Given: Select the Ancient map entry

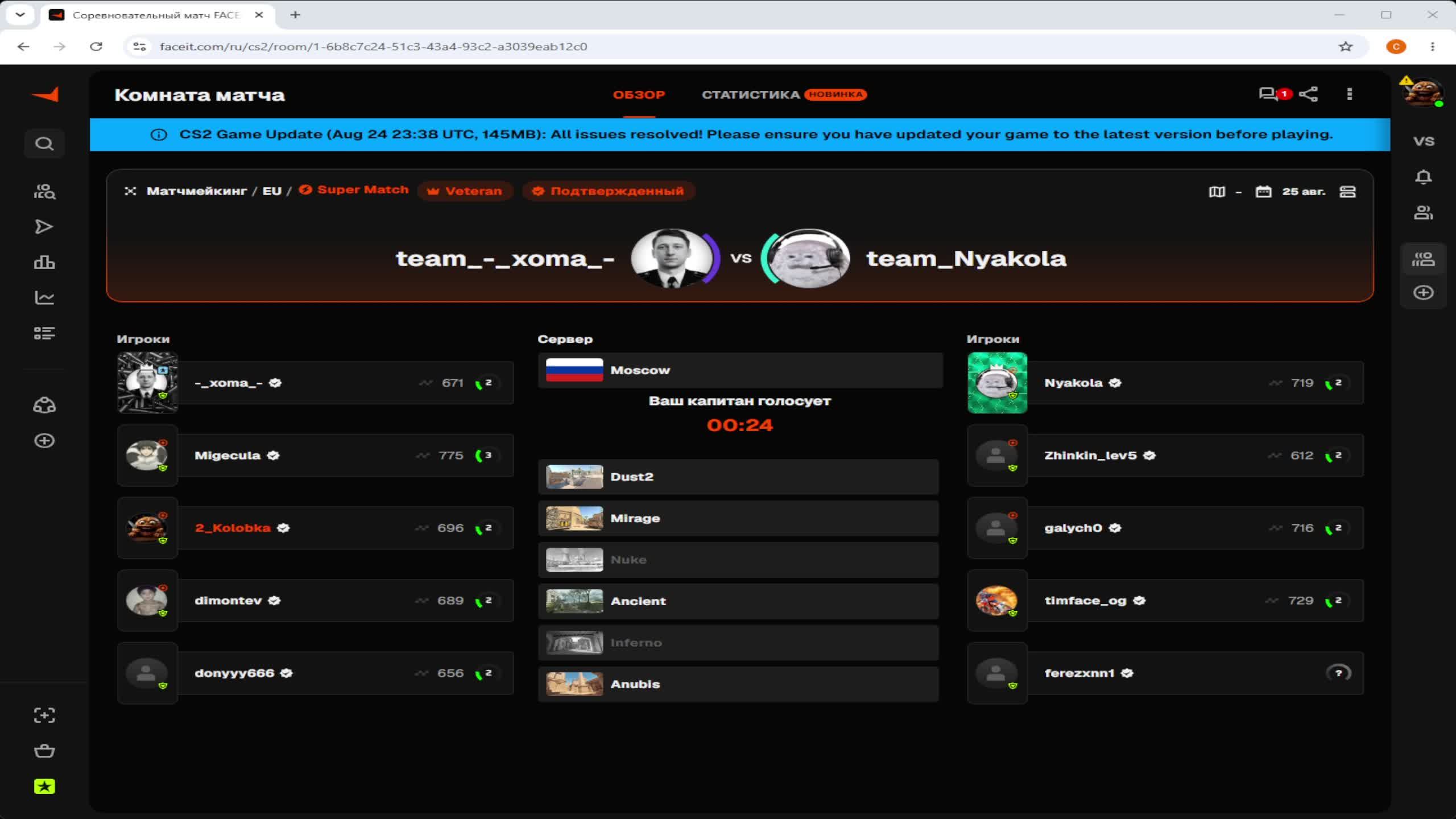Looking at the screenshot, I should 738,601.
